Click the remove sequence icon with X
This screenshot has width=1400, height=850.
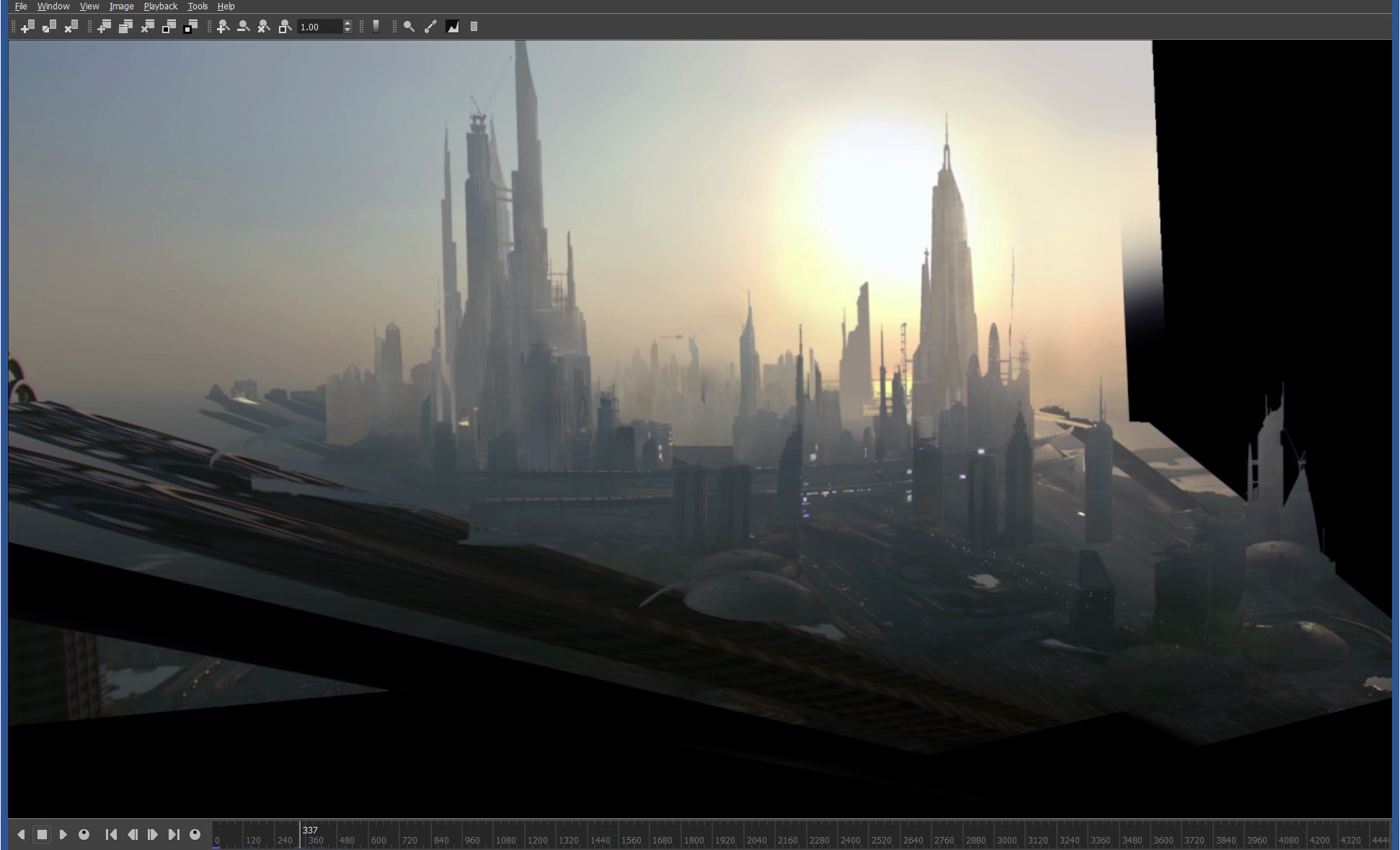[x=71, y=27]
